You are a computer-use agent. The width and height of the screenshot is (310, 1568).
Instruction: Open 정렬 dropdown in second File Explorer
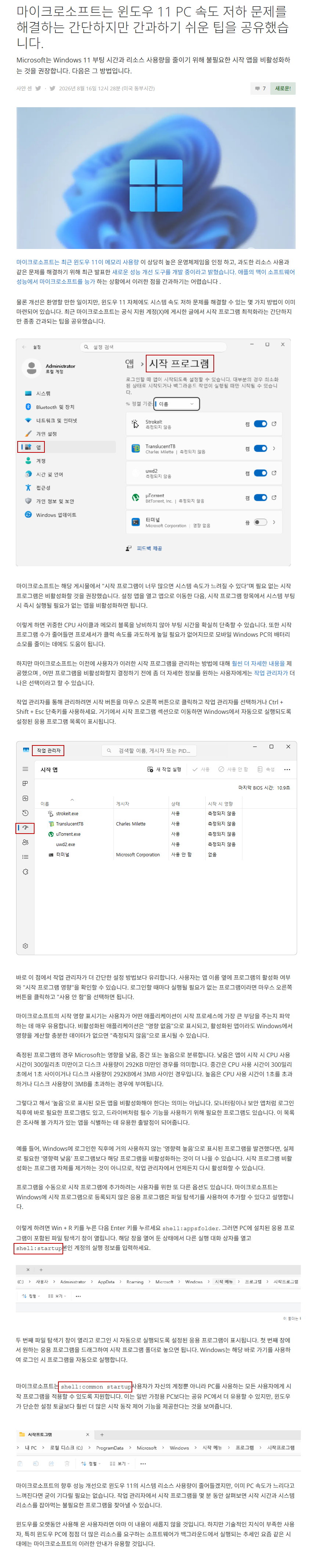tap(91, 1463)
